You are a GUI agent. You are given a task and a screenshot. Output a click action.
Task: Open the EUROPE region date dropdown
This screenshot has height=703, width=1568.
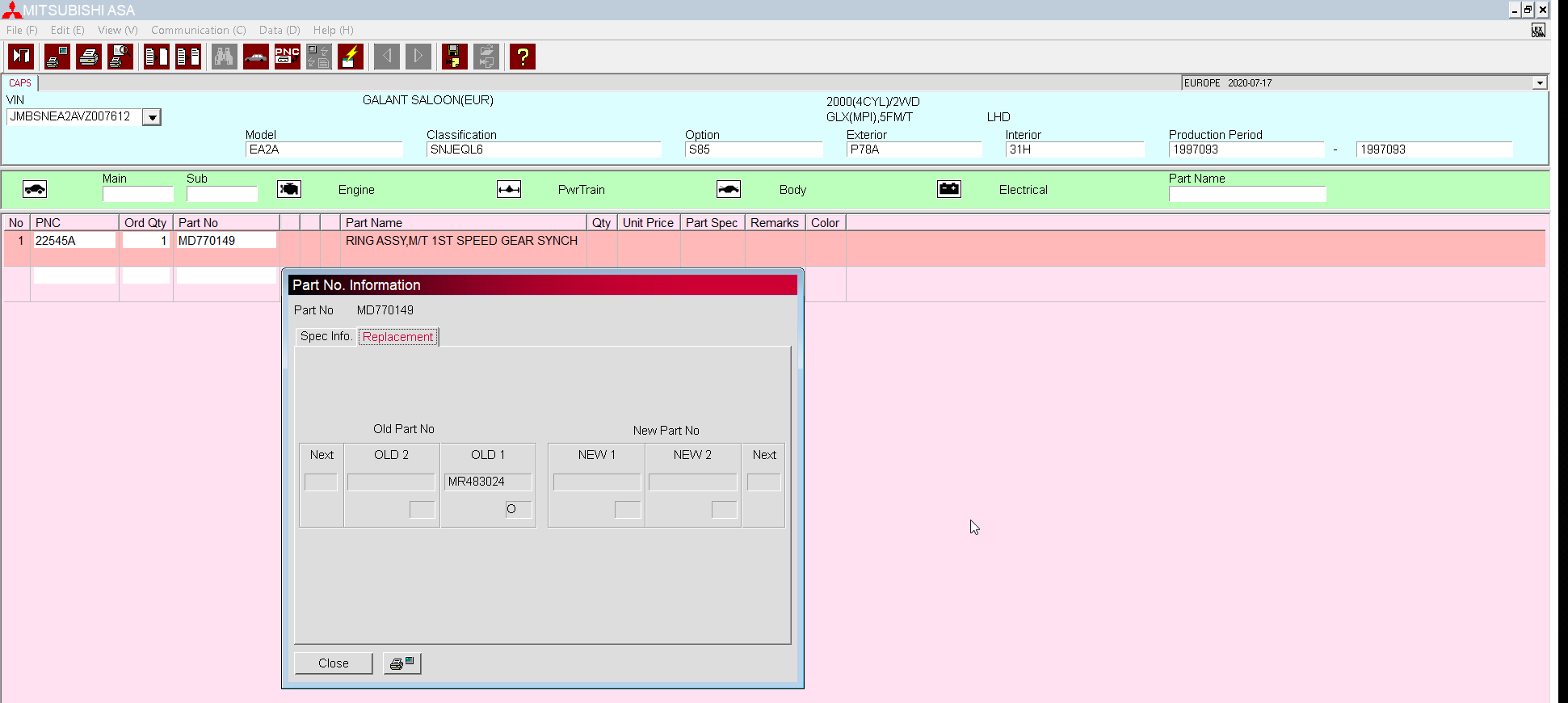tap(1540, 82)
